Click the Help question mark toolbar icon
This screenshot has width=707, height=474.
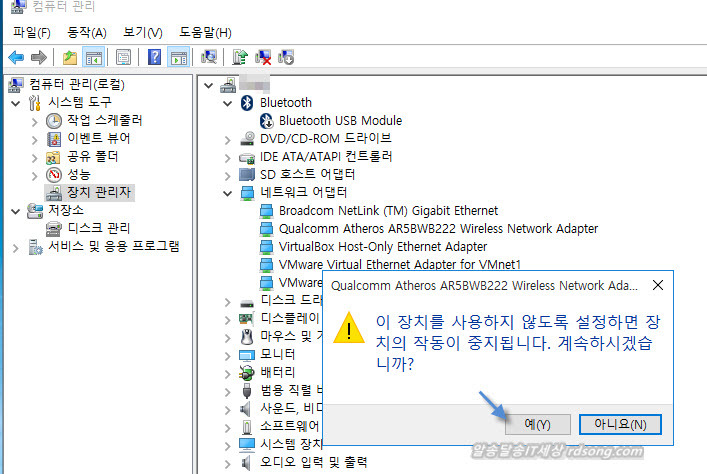point(155,58)
